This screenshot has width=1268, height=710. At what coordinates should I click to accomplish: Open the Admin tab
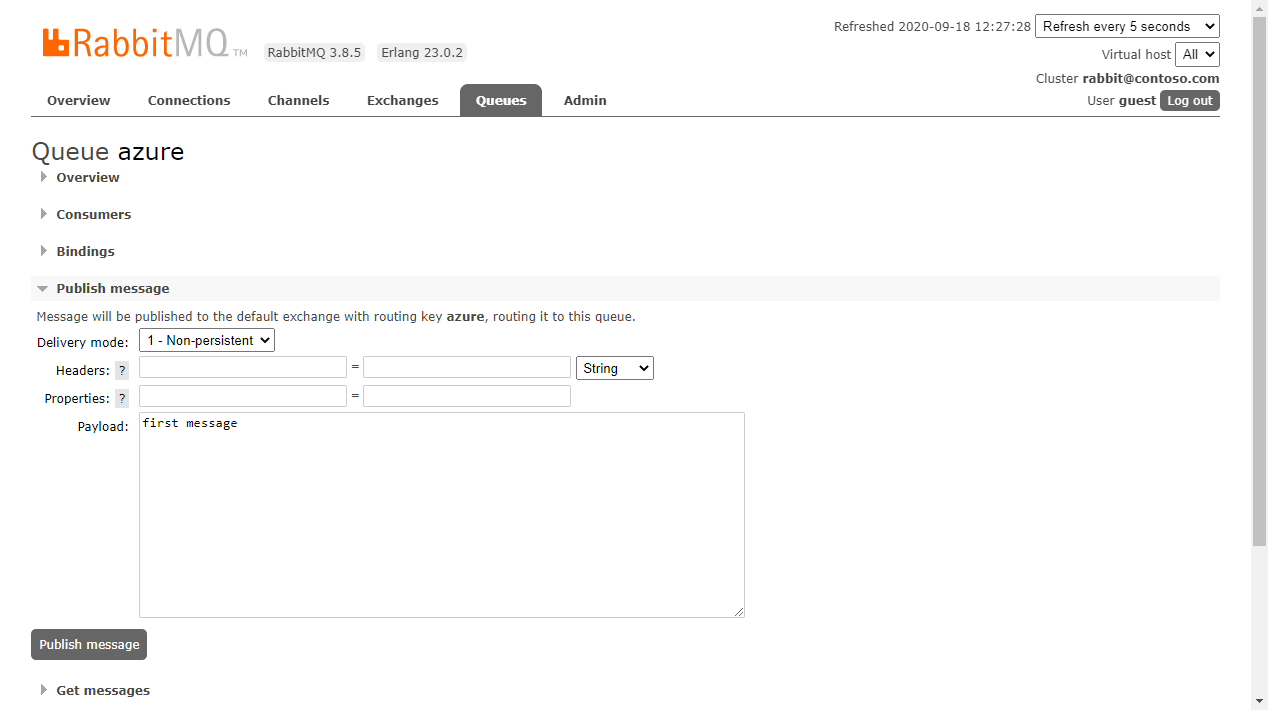coord(584,100)
